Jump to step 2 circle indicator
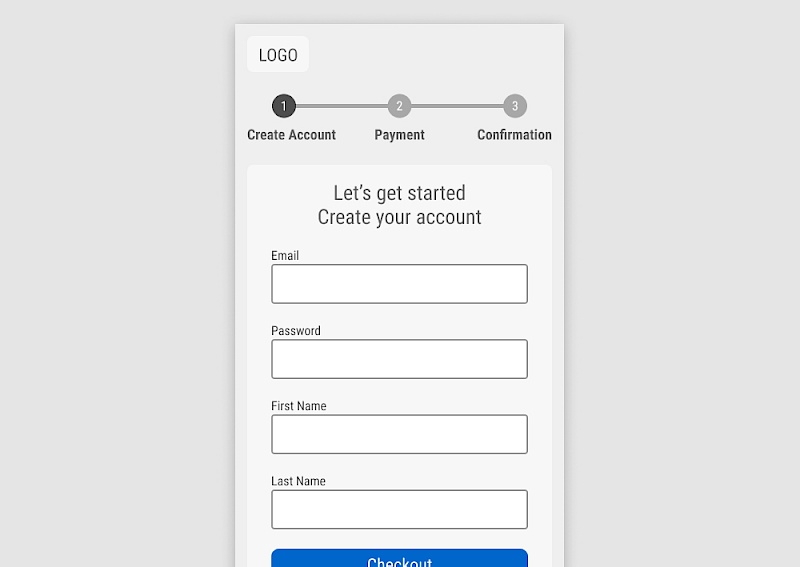Viewport: 800px width, 567px height. [x=399, y=106]
